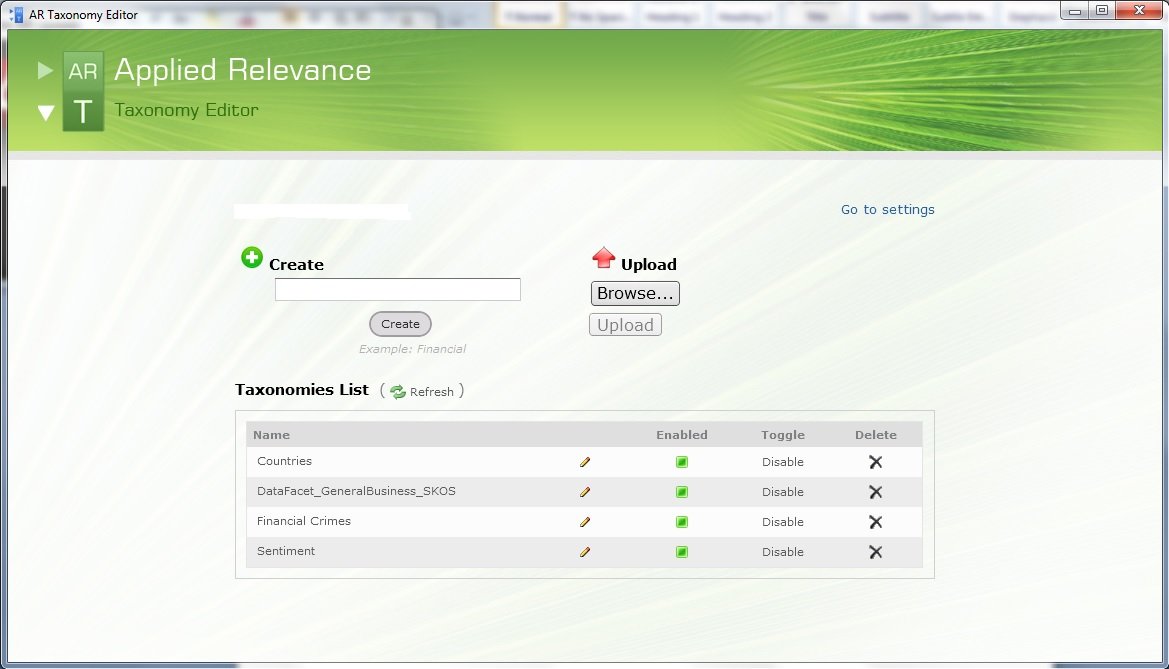This screenshot has height=669, width=1169.
Task: Select the Countries taxonomy name
Action: [x=284, y=461]
